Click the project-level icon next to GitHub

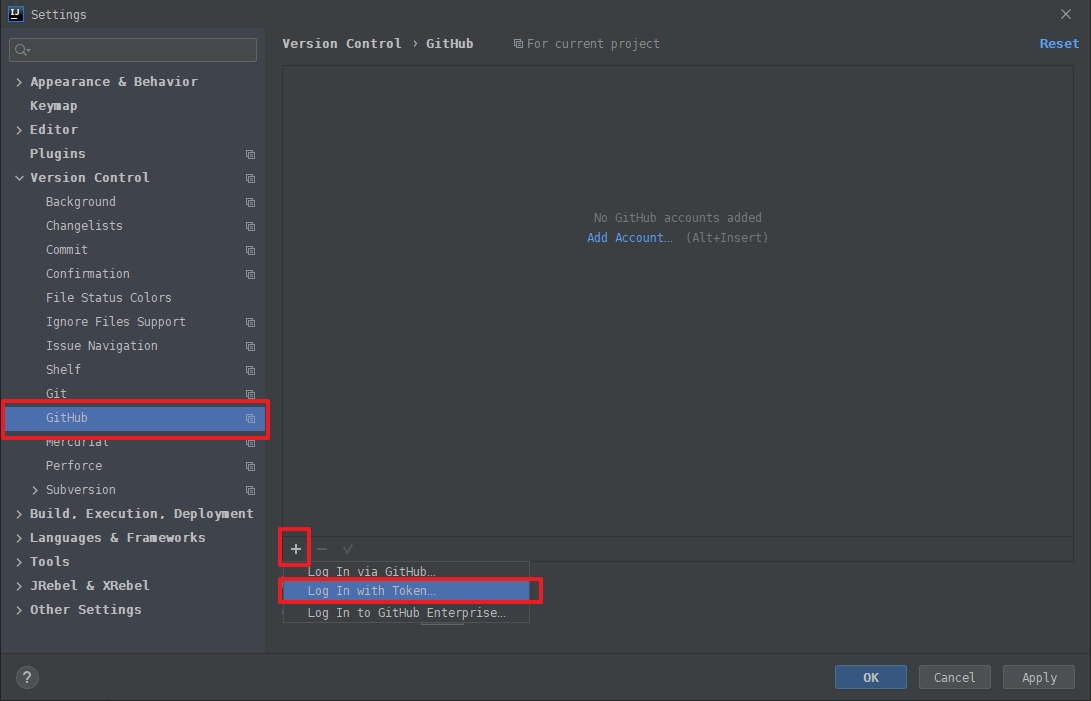tap(250, 418)
